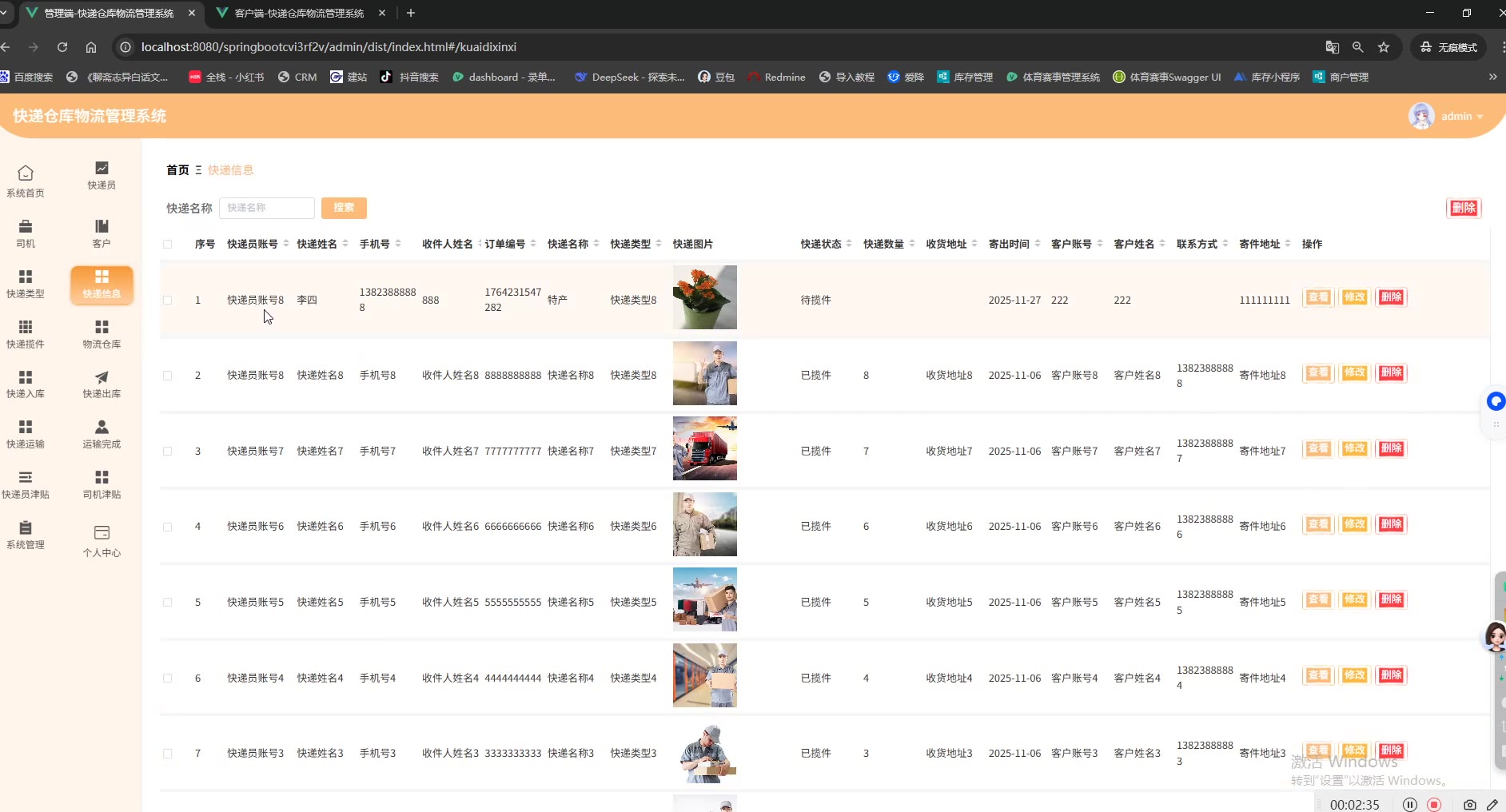Click the orange 搜索 button

(344, 208)
